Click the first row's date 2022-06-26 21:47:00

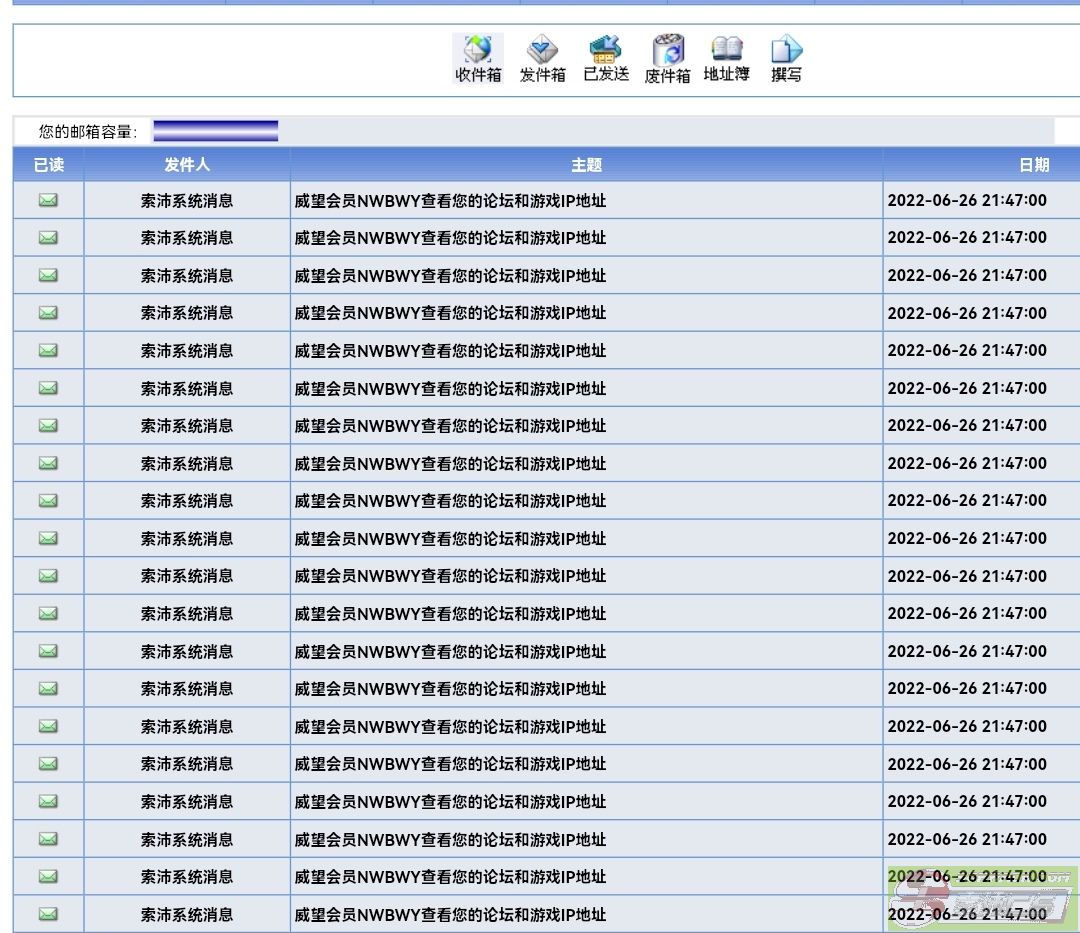pos(967,201)
